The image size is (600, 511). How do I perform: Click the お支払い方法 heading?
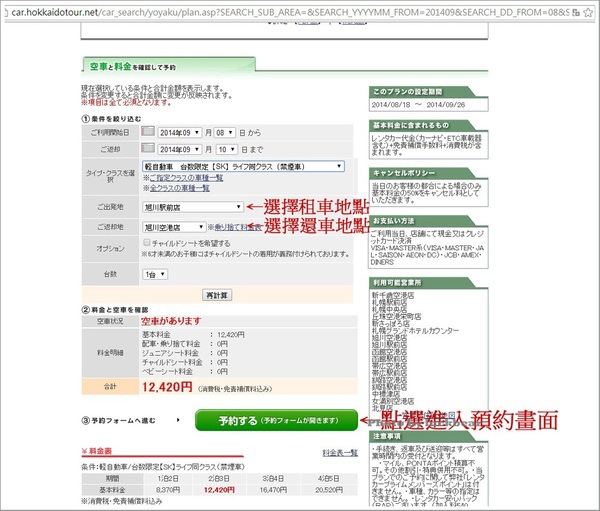click(x=394, y=221)
